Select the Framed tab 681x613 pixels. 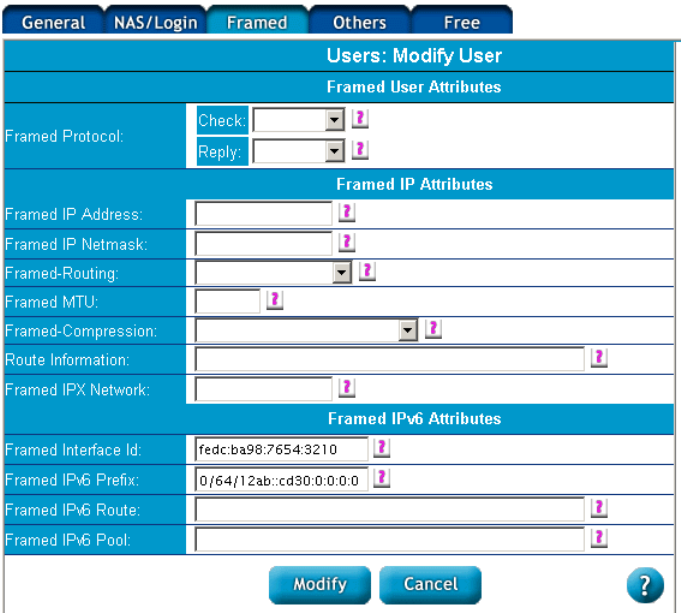(257, 20)
